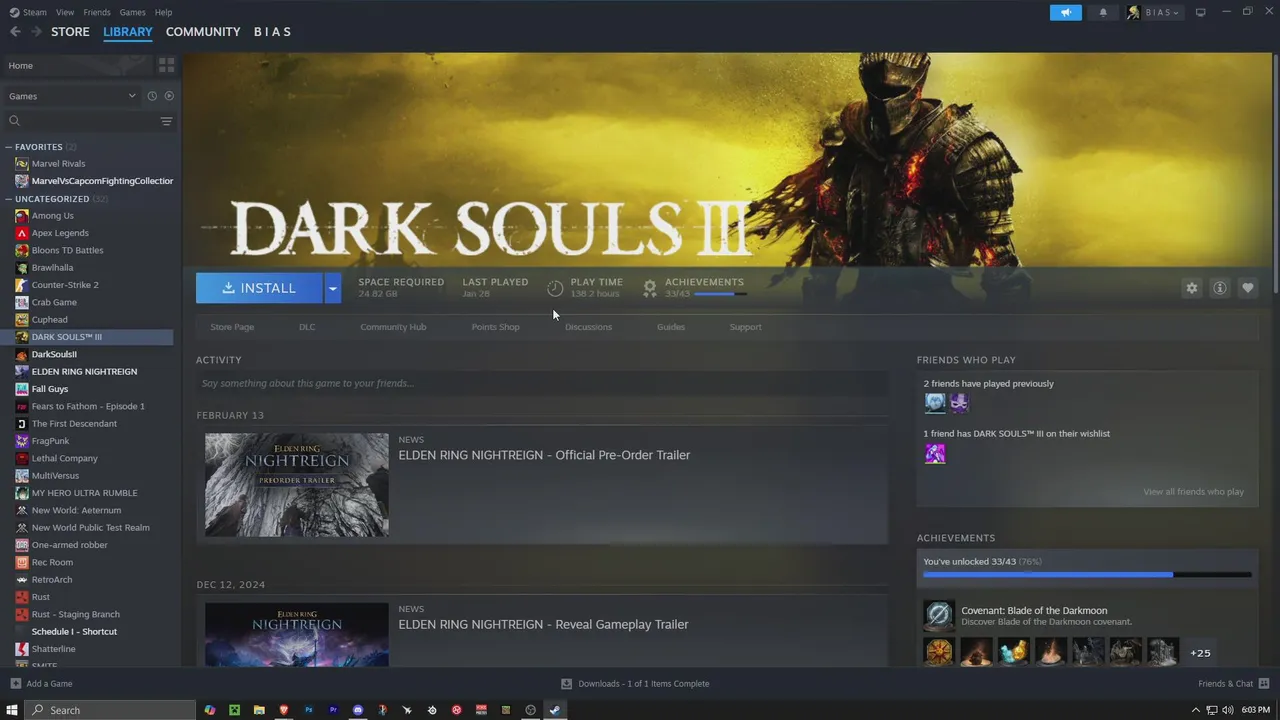Click the Downloads status icon
This screenshot has height=720, width=1280.
[566, 684]
